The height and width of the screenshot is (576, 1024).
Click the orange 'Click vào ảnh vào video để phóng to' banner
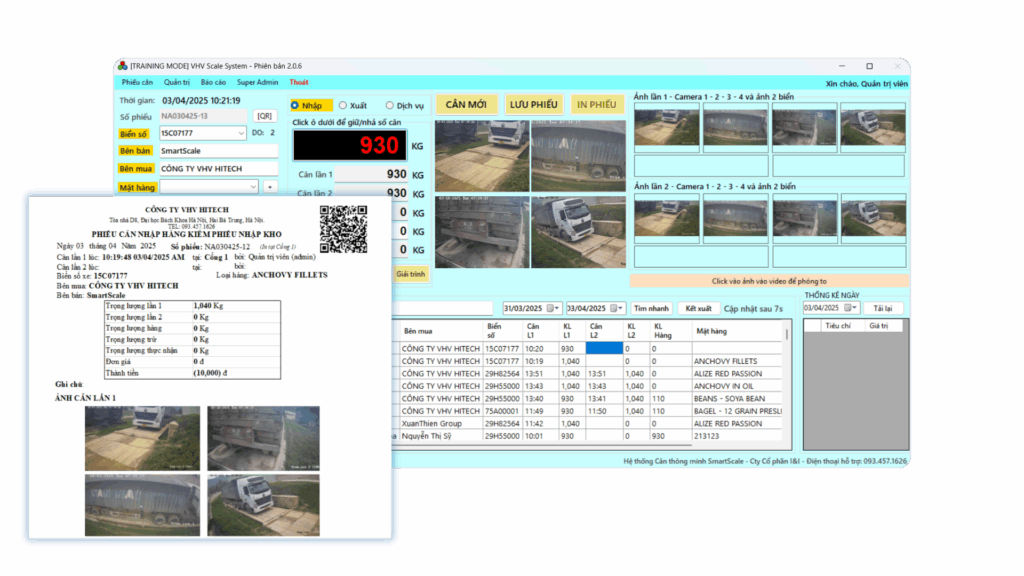point(769,281)
